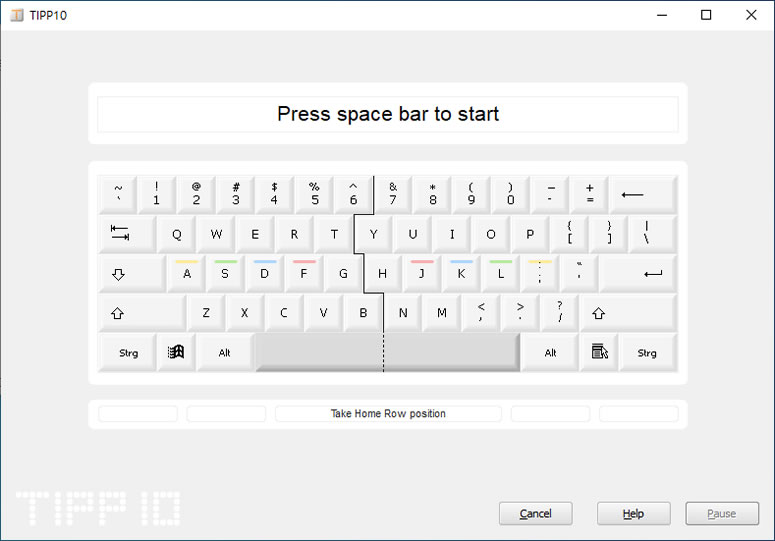Click the B key
This screenshot has height=541, width=775.
point(363,313)
